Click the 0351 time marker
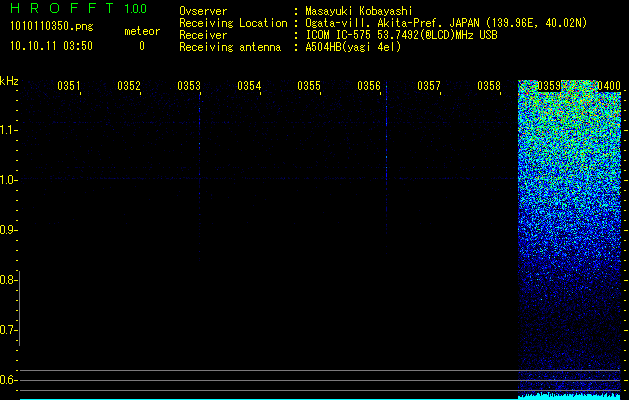This screenshot has height=400, width=629. 69,86
